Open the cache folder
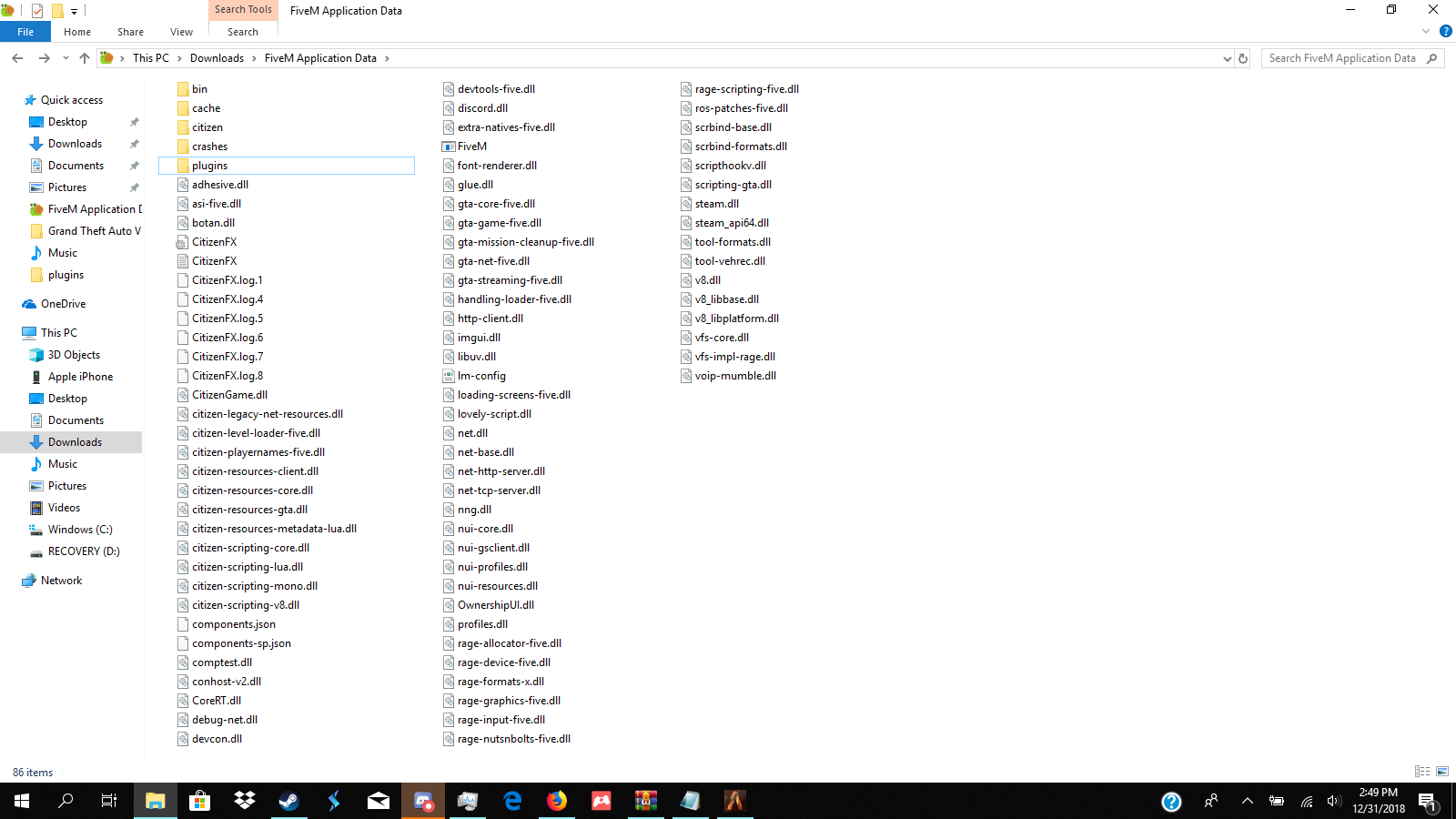1456x819 pixels. (206, 108)
